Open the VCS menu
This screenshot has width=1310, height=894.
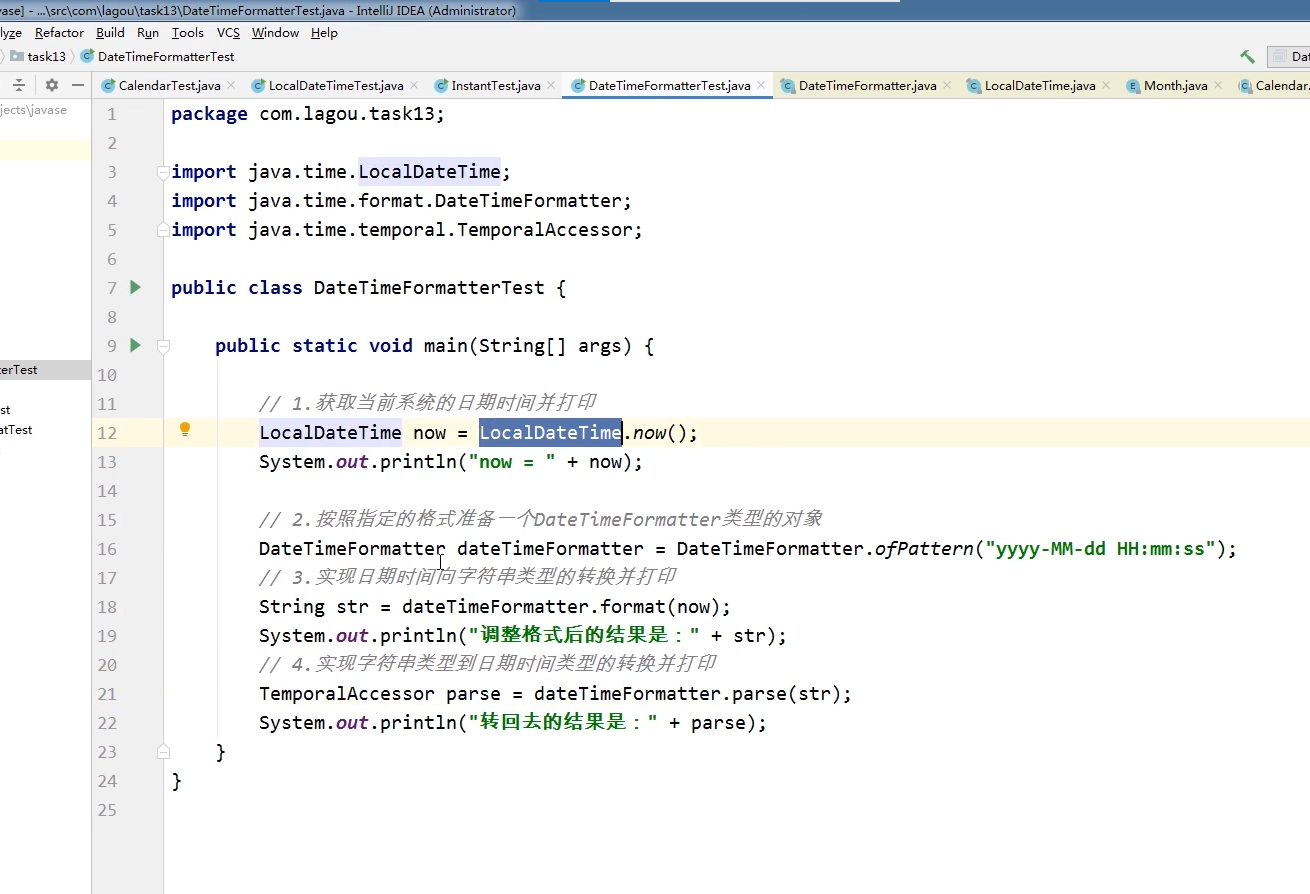pyautogui.click(x=228, y=33)
